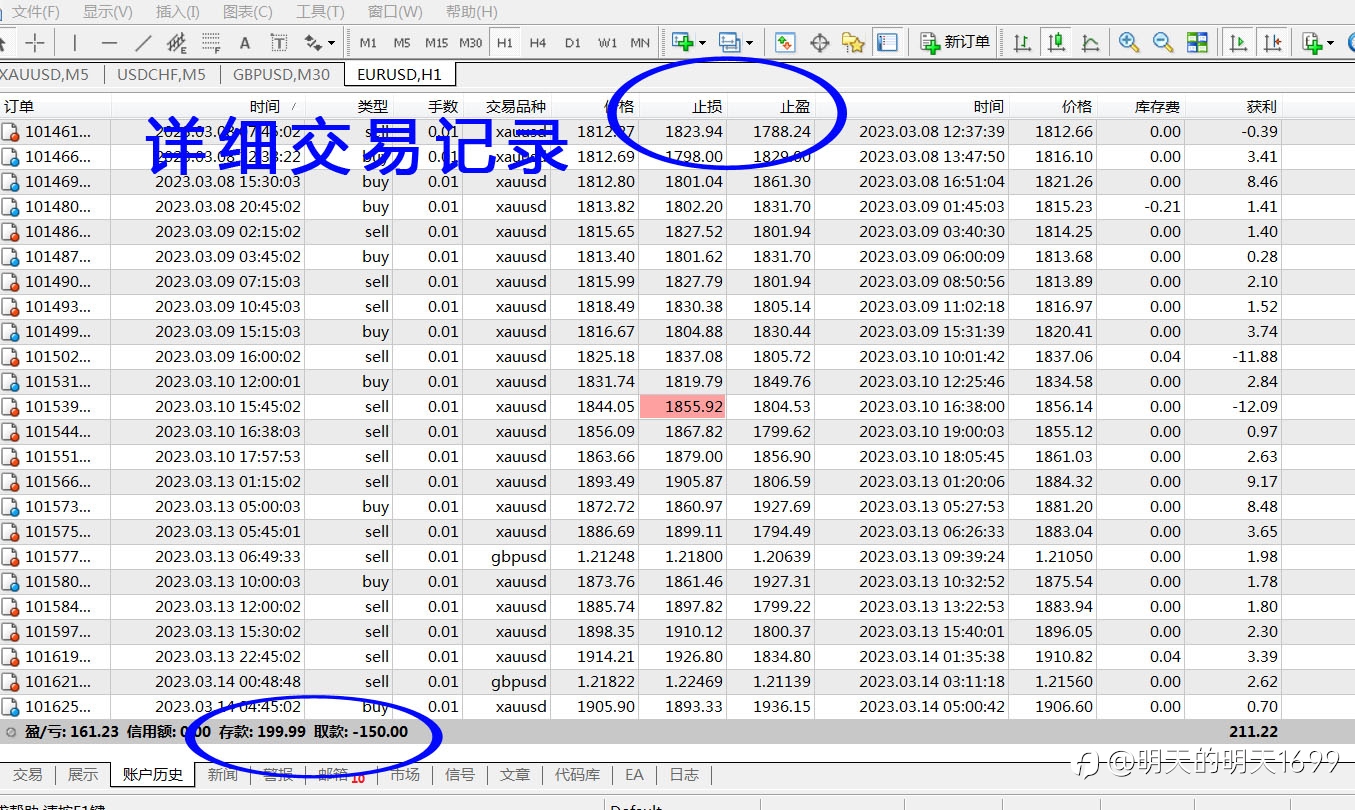Switch chart to candlestick mode
The image size is (1355, 810).
tap(1056, 42)
